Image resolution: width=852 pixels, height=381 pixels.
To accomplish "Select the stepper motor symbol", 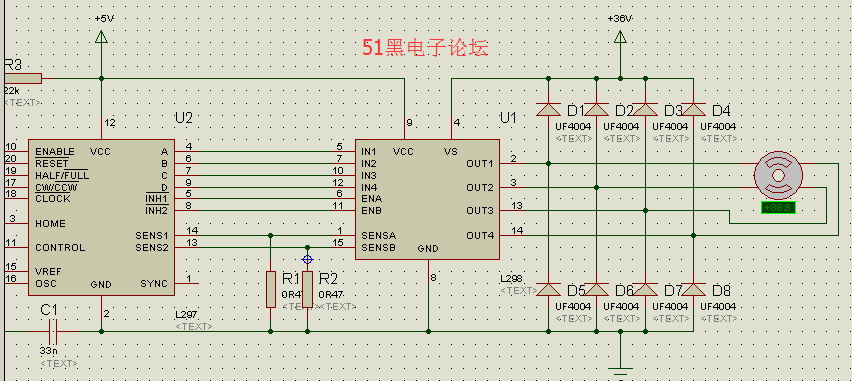I will coord(778,175).
